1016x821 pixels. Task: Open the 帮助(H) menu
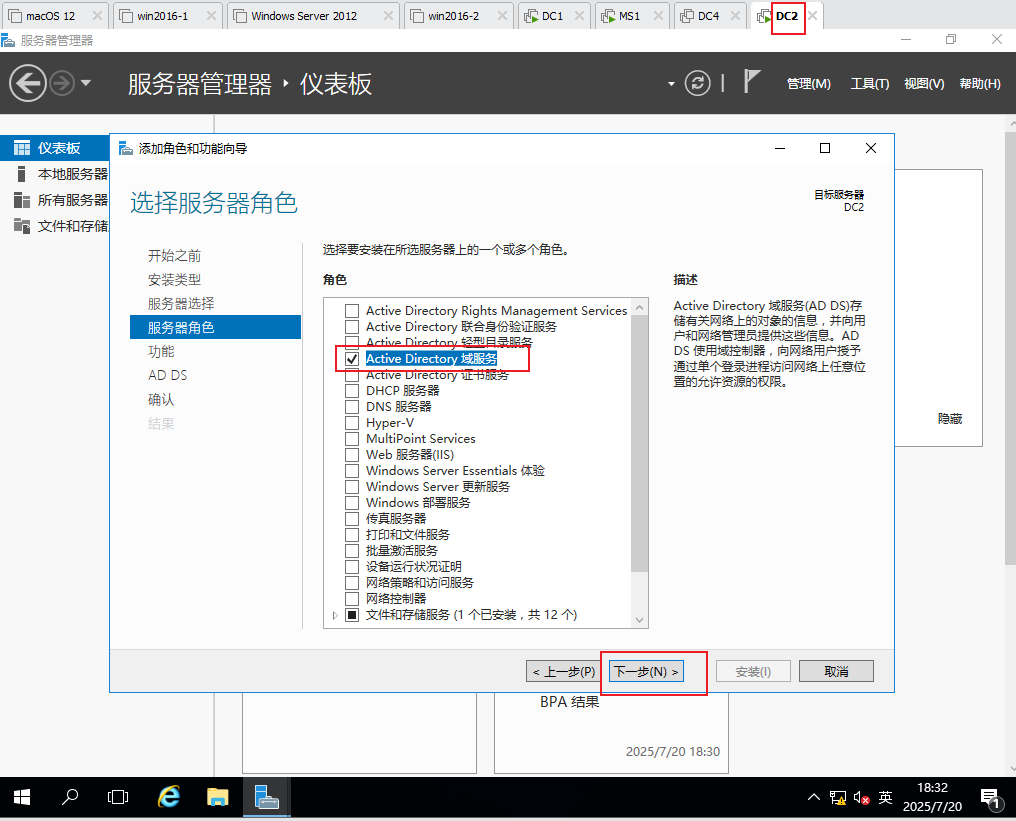click(980, 84)
